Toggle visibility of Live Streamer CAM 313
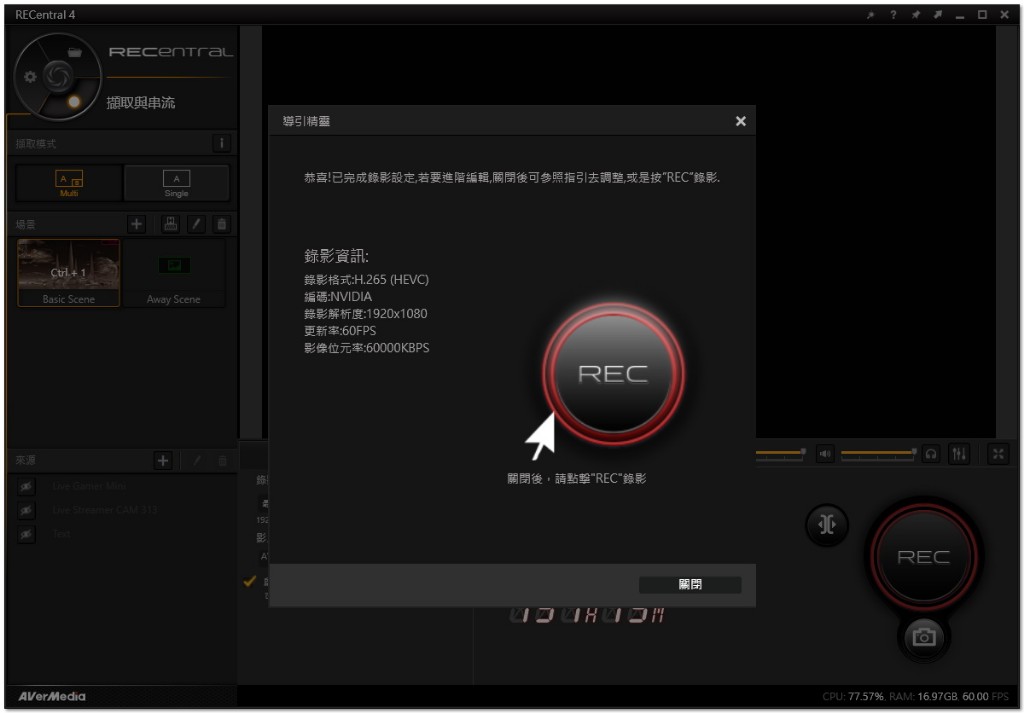 pos(26,509)
